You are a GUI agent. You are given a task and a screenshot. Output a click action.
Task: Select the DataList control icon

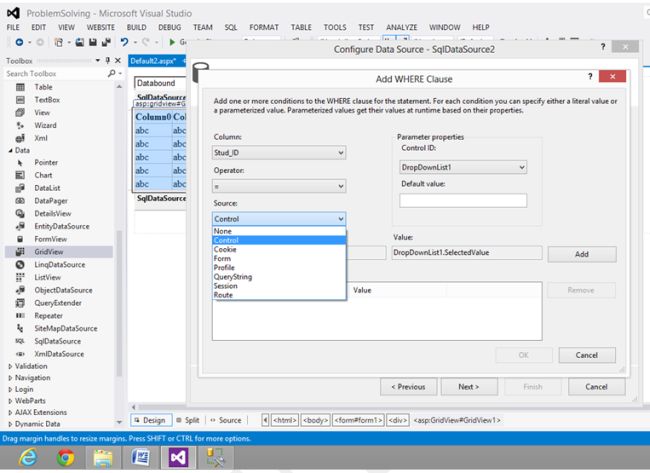tap(20, 188)
